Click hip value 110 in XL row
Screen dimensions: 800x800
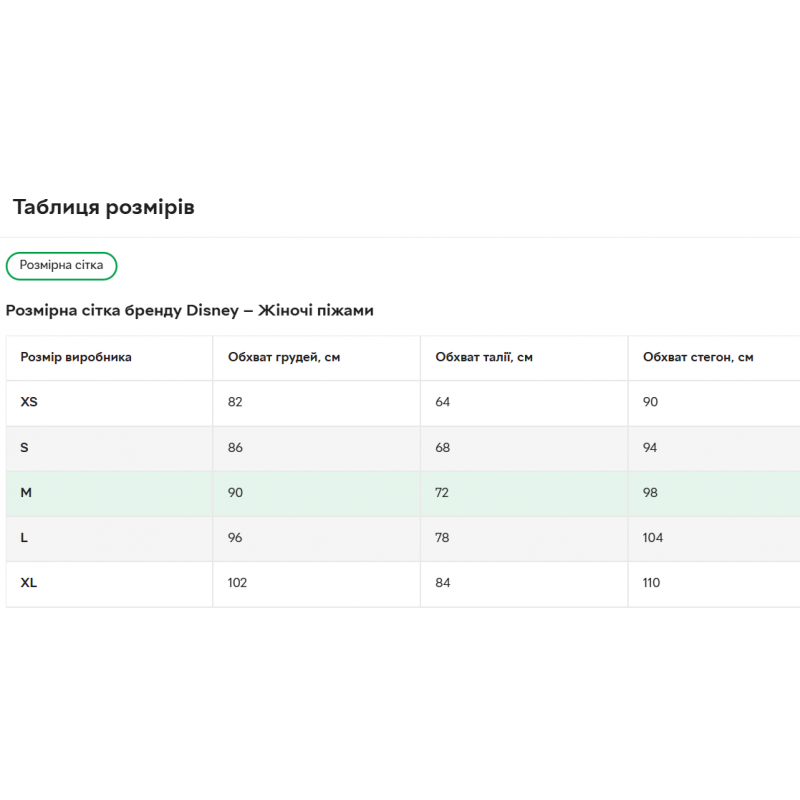(x=651, y=583)
